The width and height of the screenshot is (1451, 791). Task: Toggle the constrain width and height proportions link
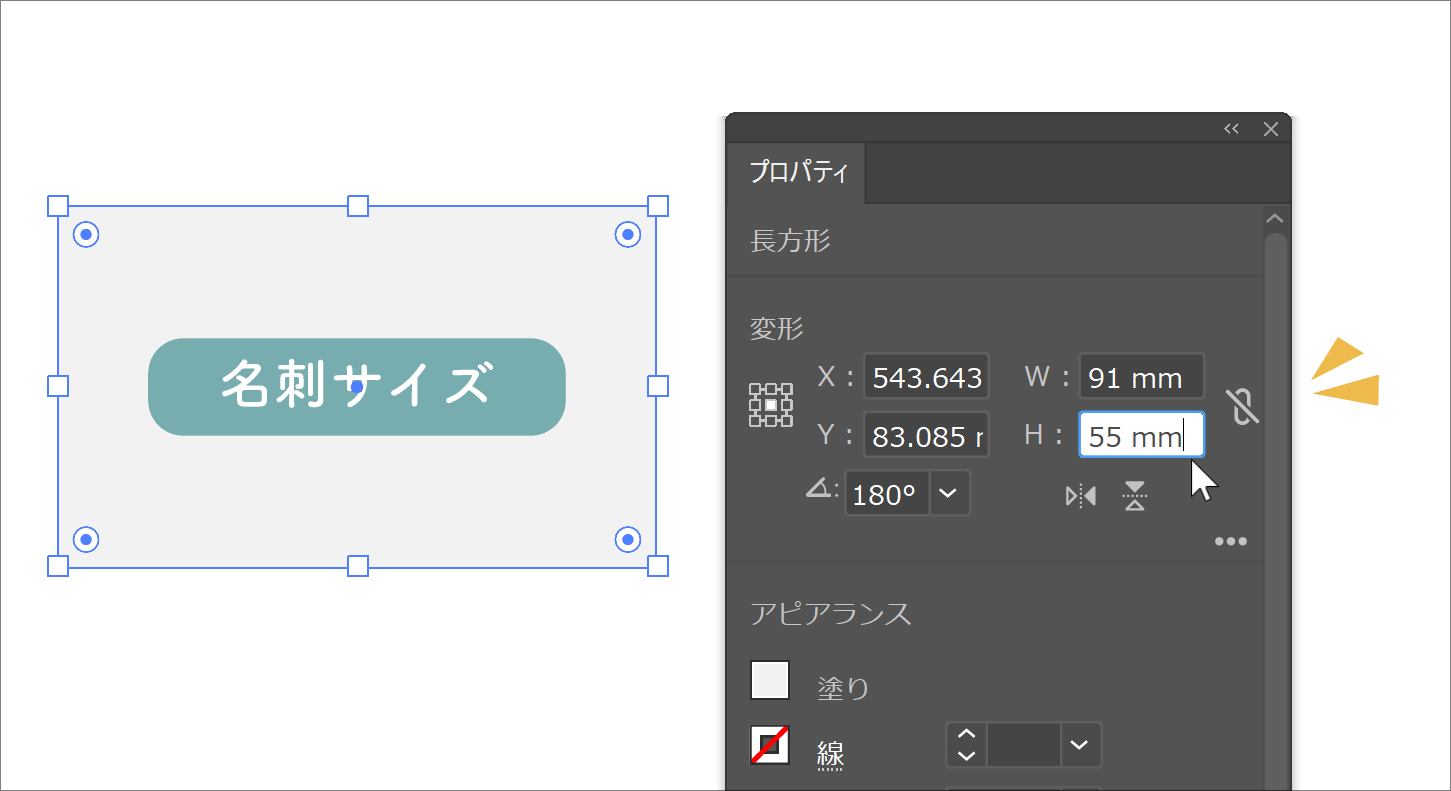point(1242,405)
